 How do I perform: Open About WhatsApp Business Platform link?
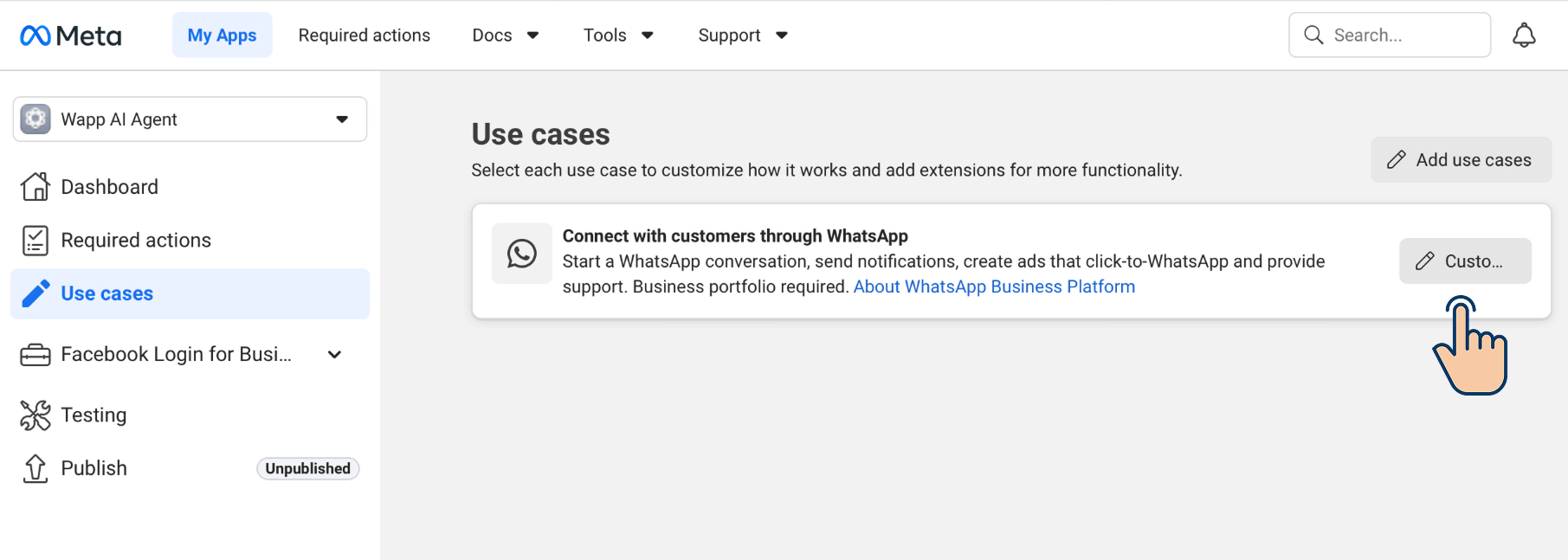coord(994,286)
